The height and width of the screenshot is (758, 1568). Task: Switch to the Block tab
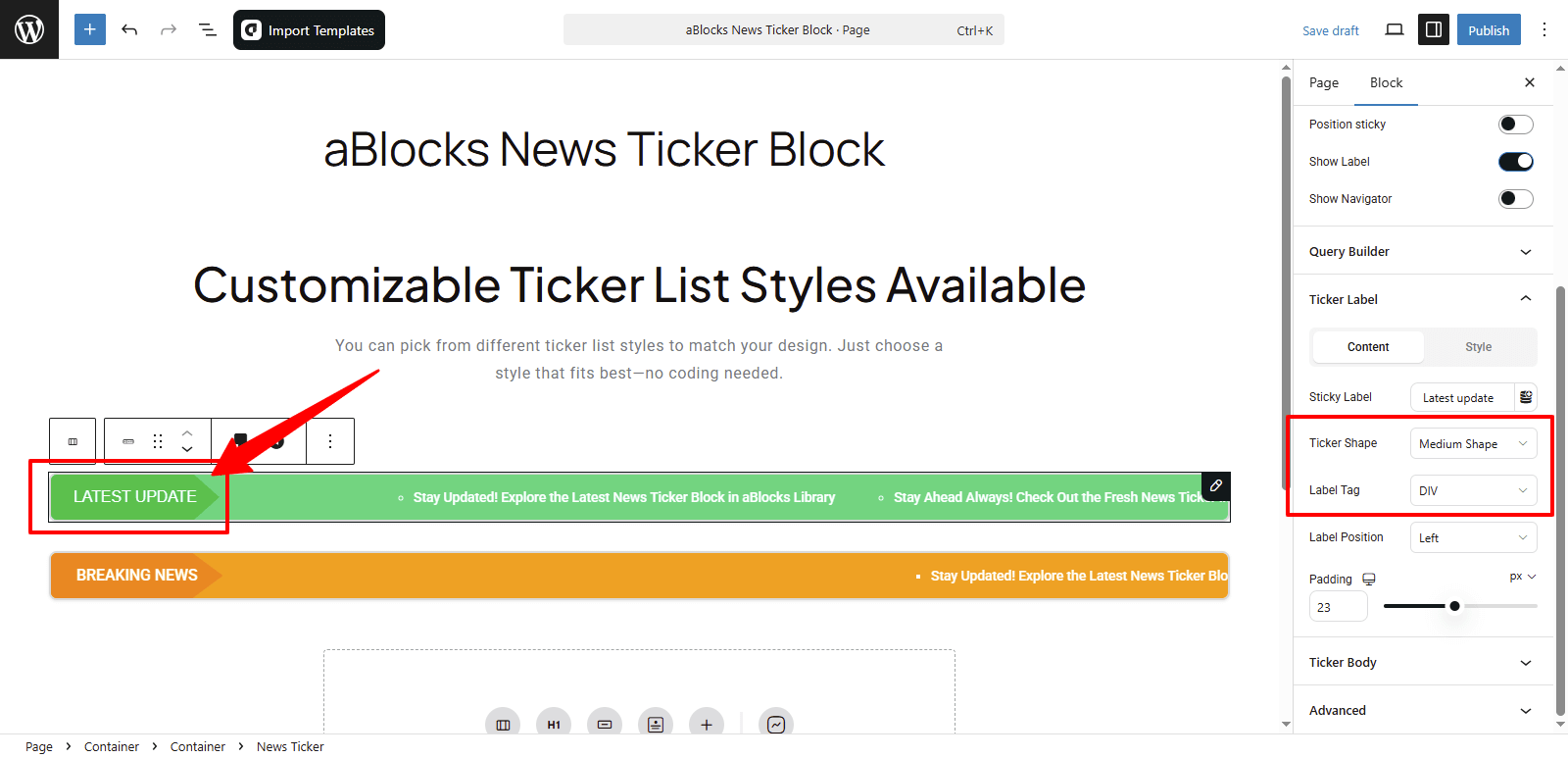[x=1386, y=82]
